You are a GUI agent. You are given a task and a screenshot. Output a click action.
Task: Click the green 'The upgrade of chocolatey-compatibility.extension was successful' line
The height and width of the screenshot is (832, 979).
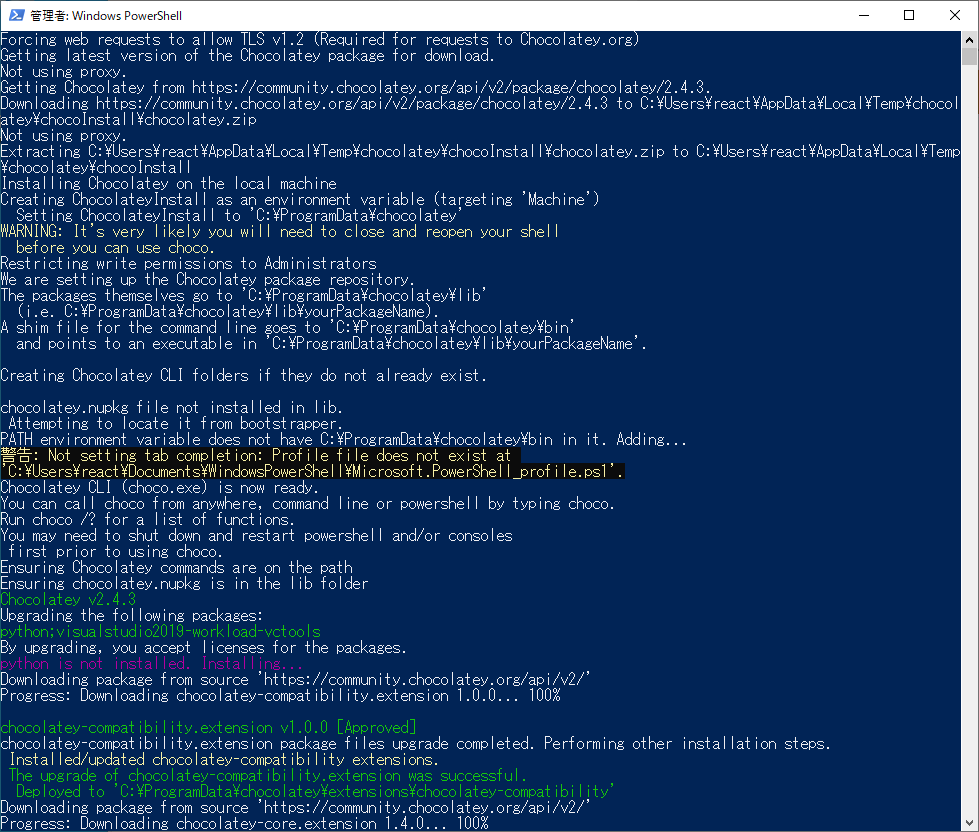point(268,776)
